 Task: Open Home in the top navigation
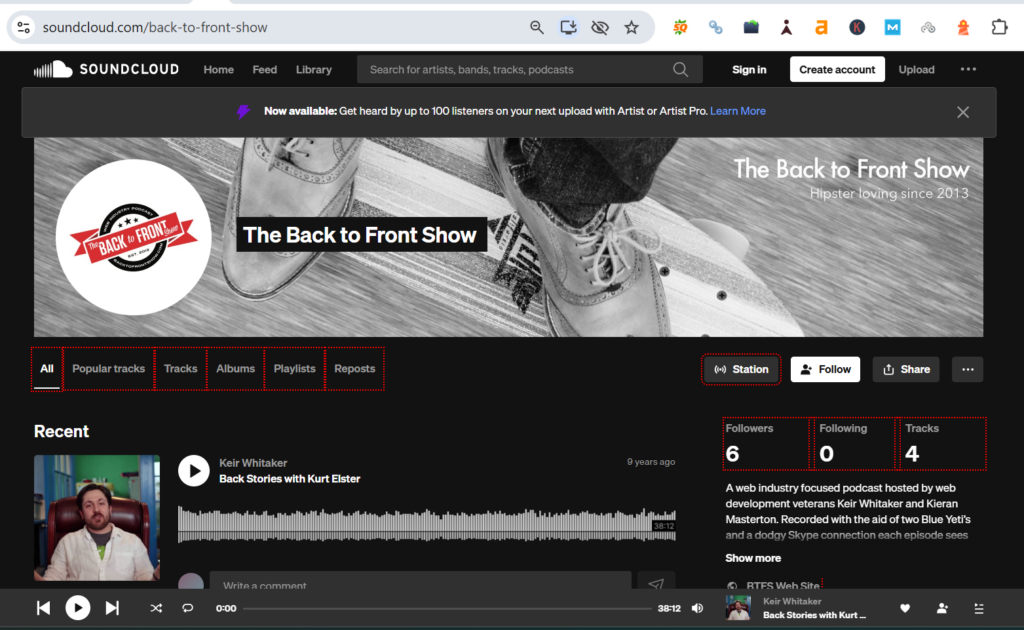click(218, 69)
